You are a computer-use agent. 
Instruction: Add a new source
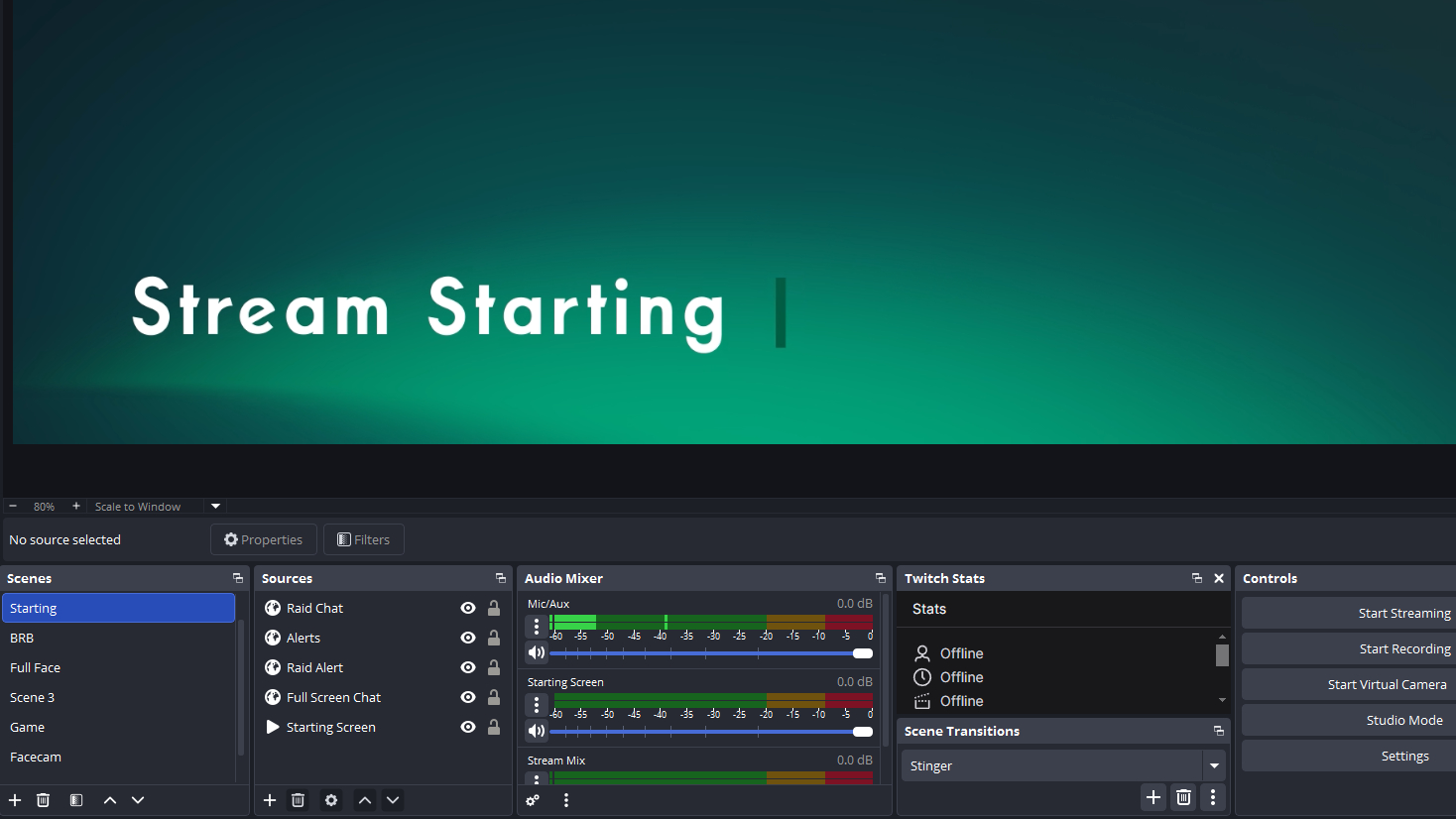point(269,800)
